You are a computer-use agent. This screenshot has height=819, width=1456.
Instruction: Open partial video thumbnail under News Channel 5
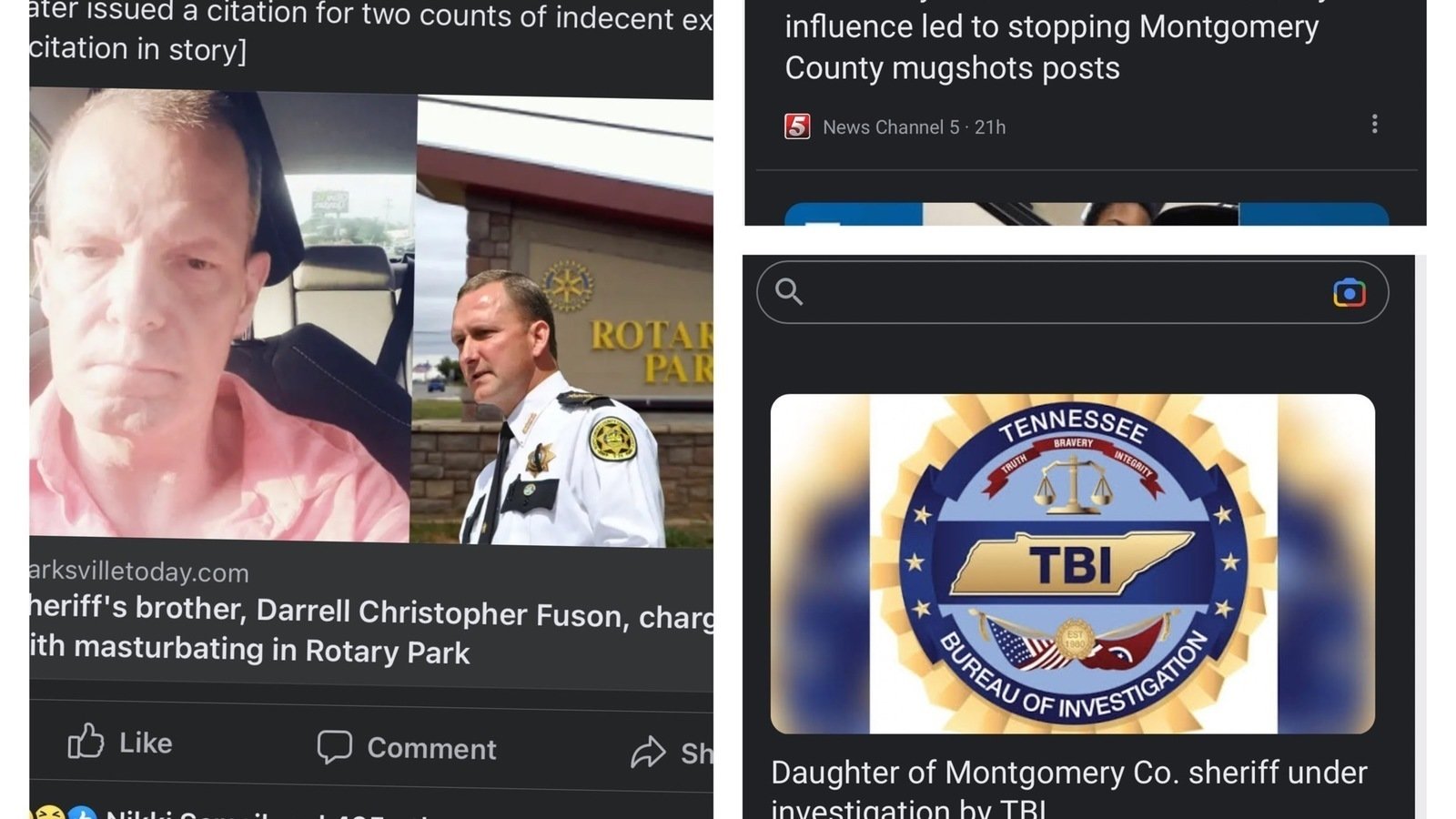tap(1086, 214)
